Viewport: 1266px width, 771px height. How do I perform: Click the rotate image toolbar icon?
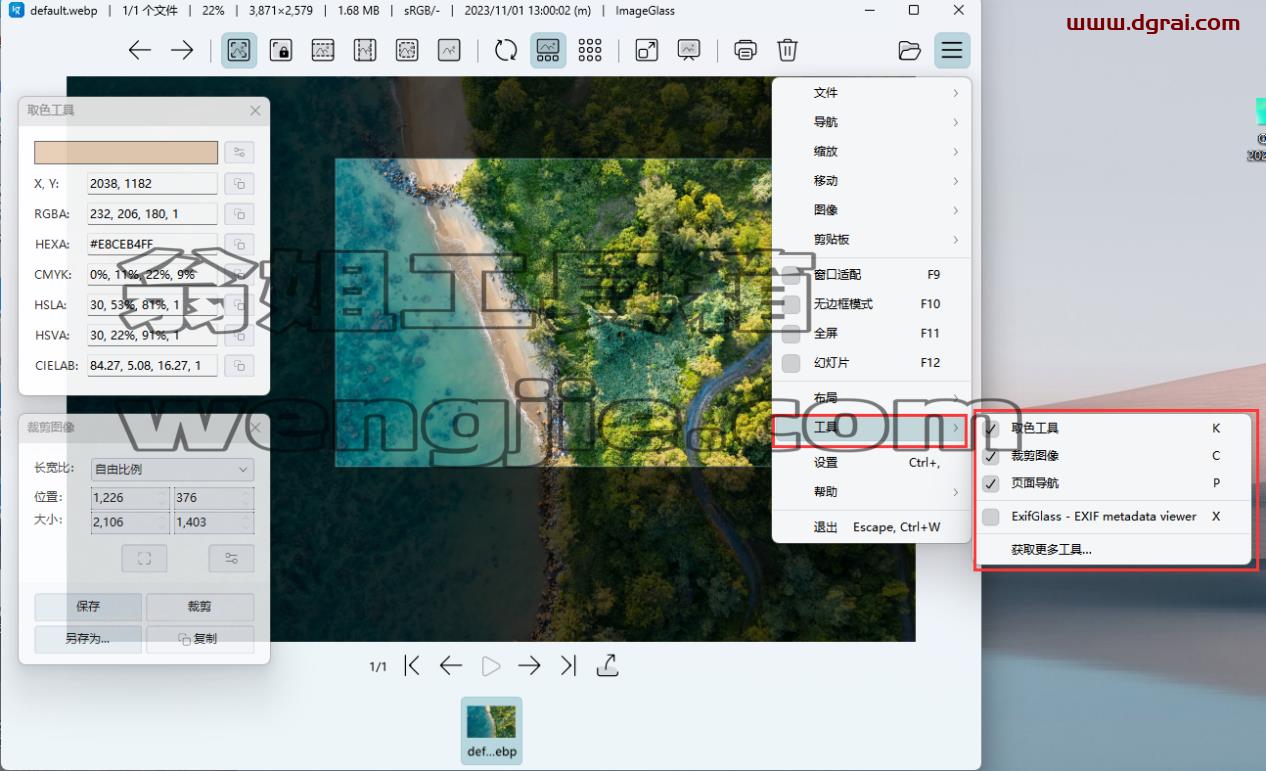[506, 50]
